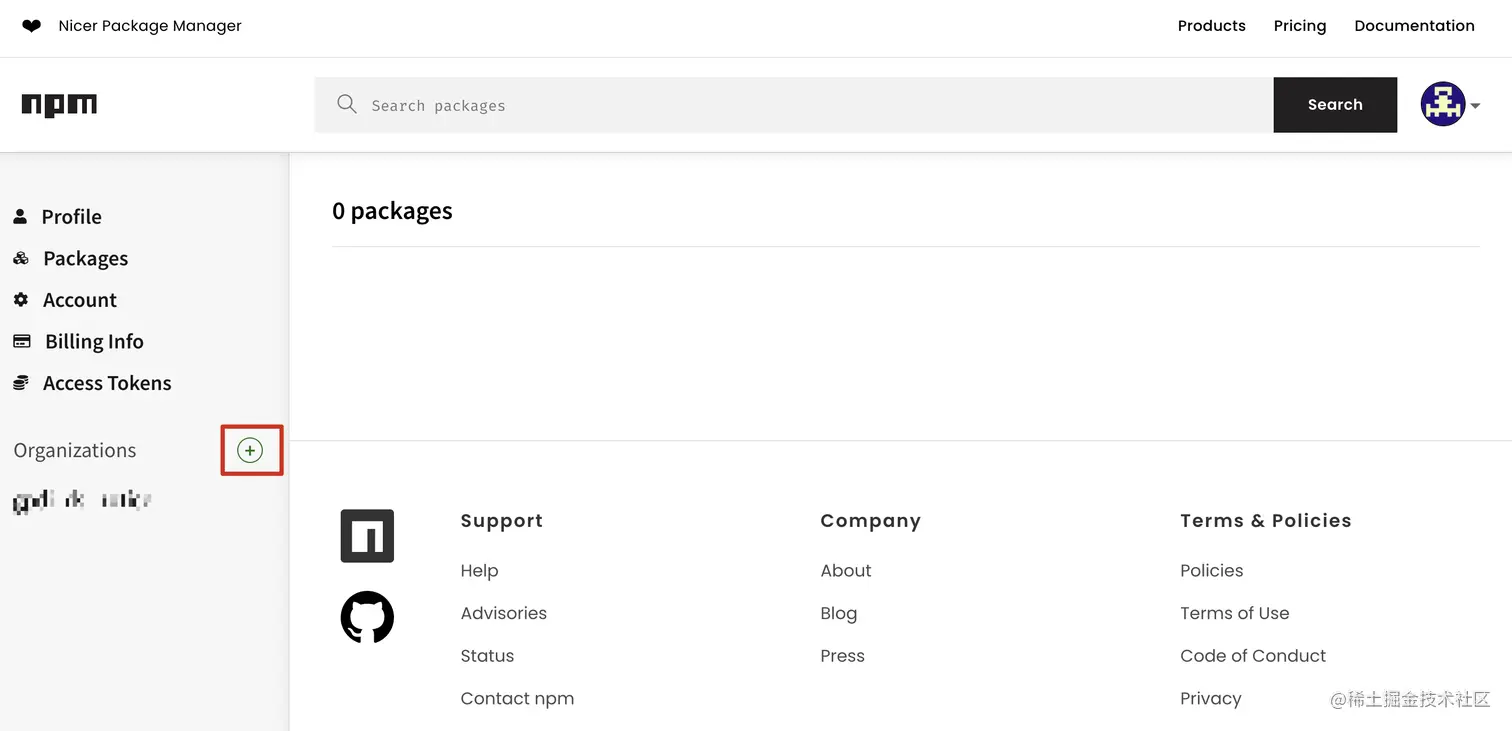Click the Packages boxes icon
This screenshot has width=1512, height=731.
click(x=21, y=258)
